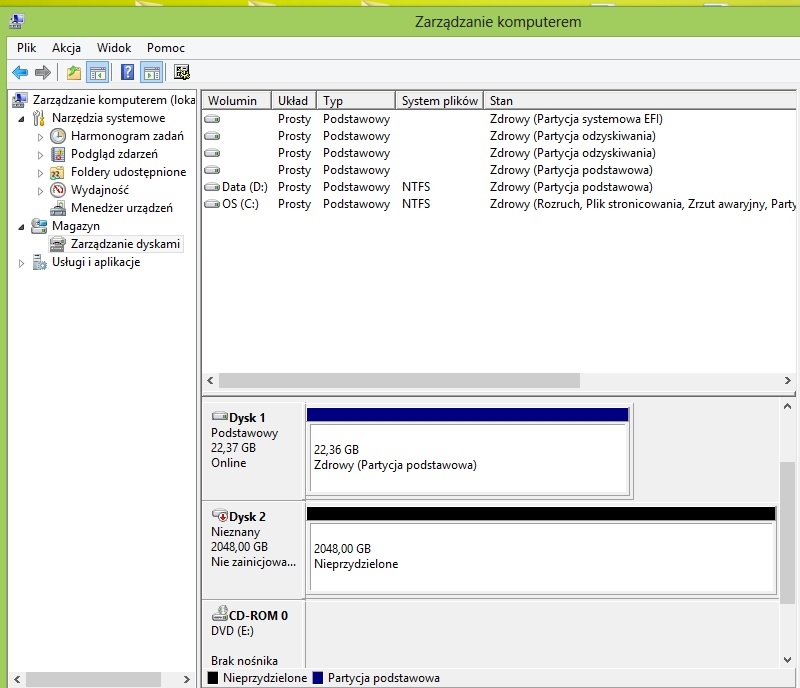Select the Dysk 2 black unallocated 2048,00 GB space
Image resolution: width=800 pixels, height=688 pixels.
coord(541,550)
